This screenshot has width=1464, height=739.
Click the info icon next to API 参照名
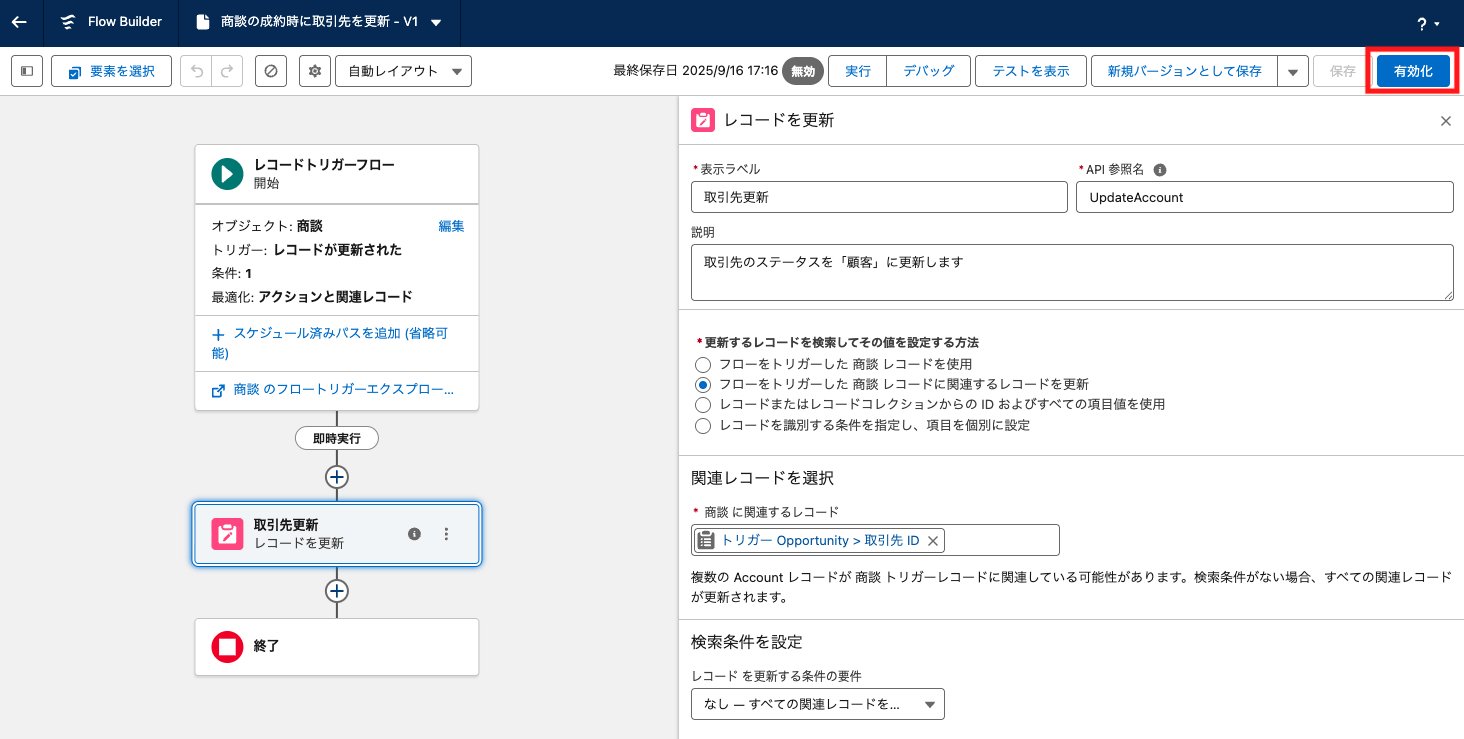pos(1160,170)
